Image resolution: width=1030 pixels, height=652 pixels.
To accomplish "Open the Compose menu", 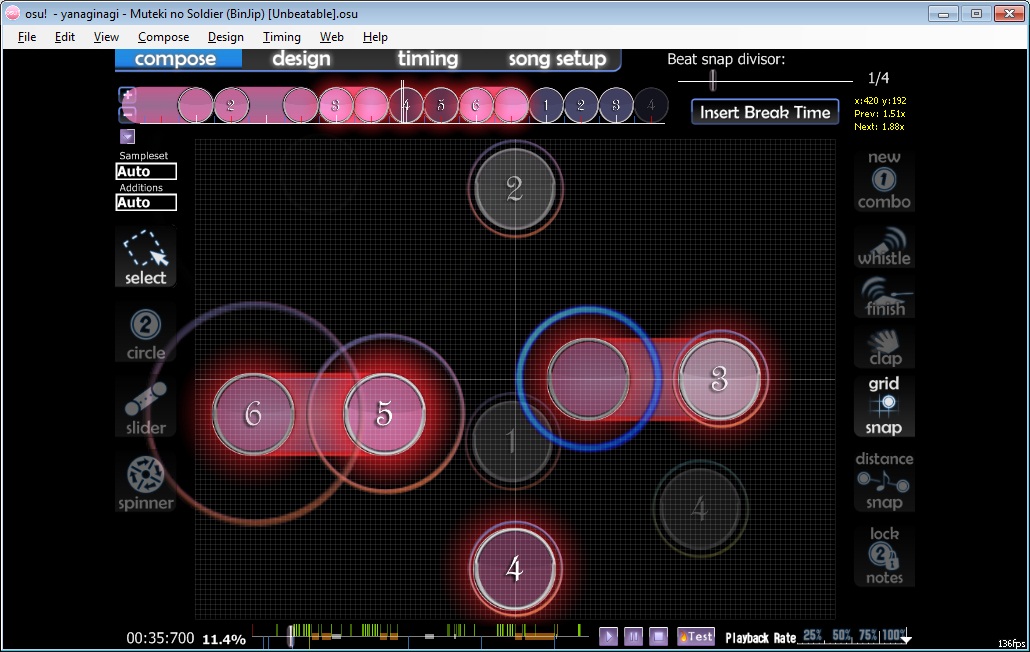I will (164, 37).
